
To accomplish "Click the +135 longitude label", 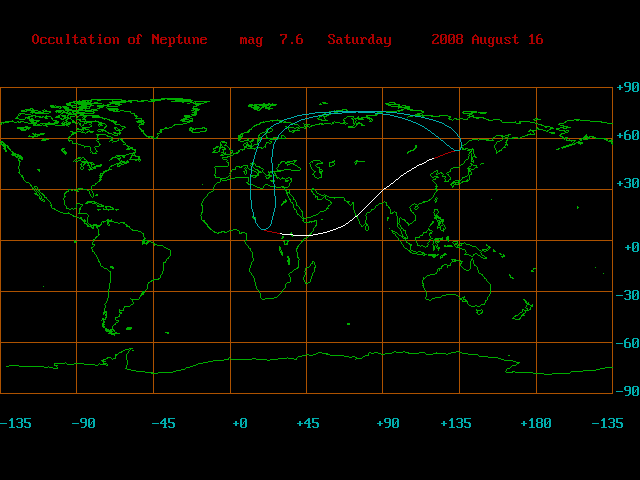I will (456, 424).
